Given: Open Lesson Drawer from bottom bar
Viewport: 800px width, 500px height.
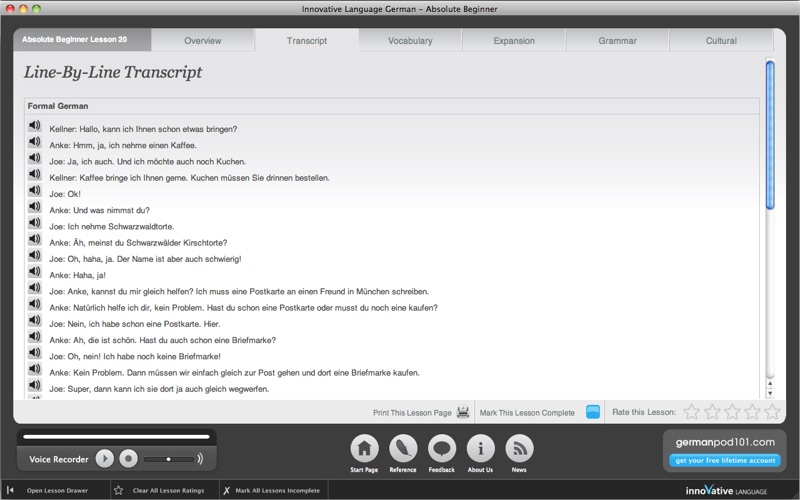Looking at the screenshot, I should [57, 490].
